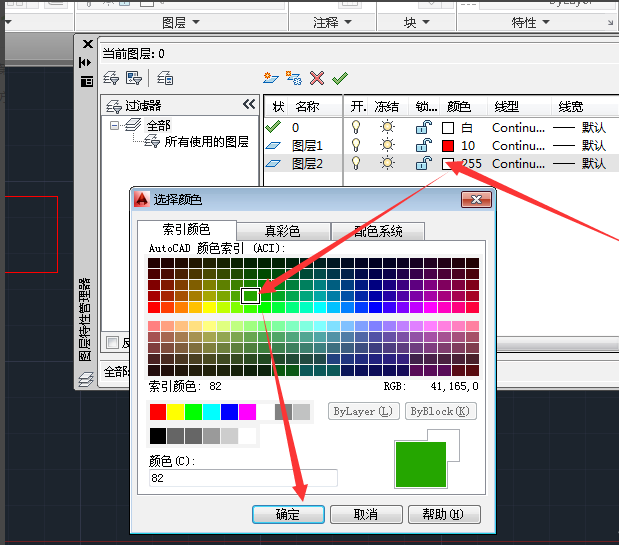The width and height of the screenshot is (619, 545).
Task: Click the 取消 button
Action: click(x=366, y=514)
